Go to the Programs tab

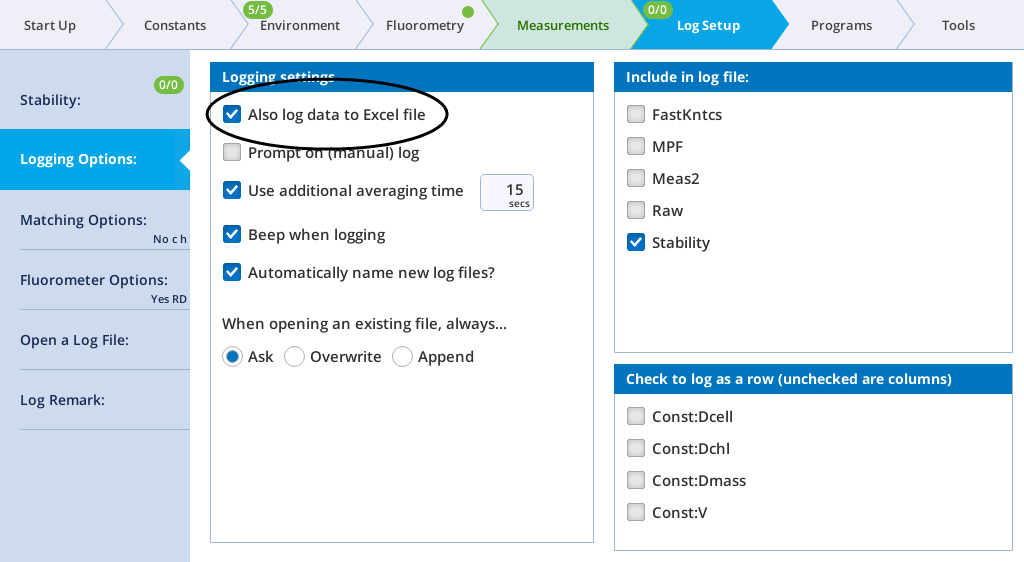click(x=841, y=25)
